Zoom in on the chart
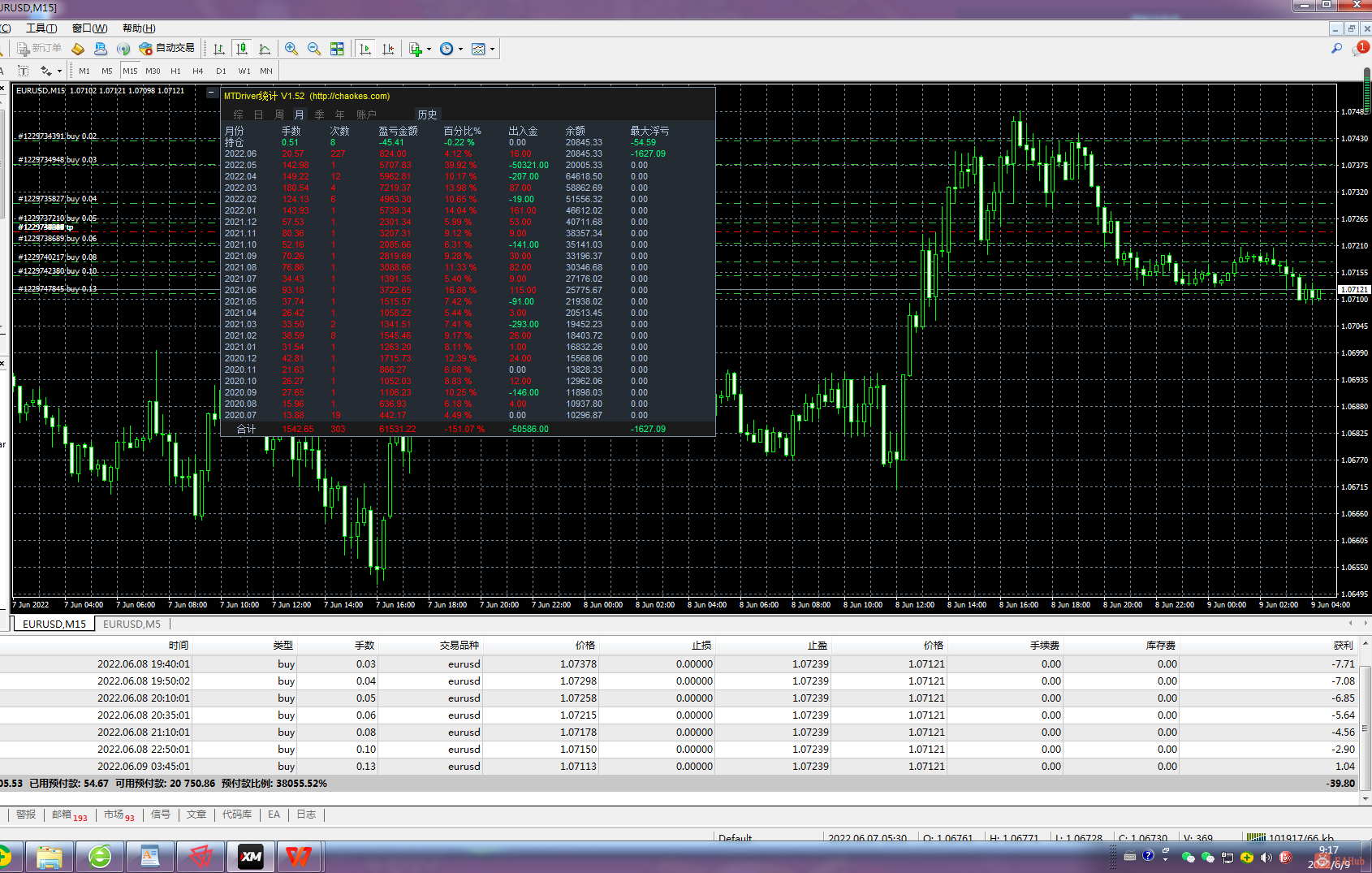The width and height of the screenshot is (1372, 873). point(291,49)
